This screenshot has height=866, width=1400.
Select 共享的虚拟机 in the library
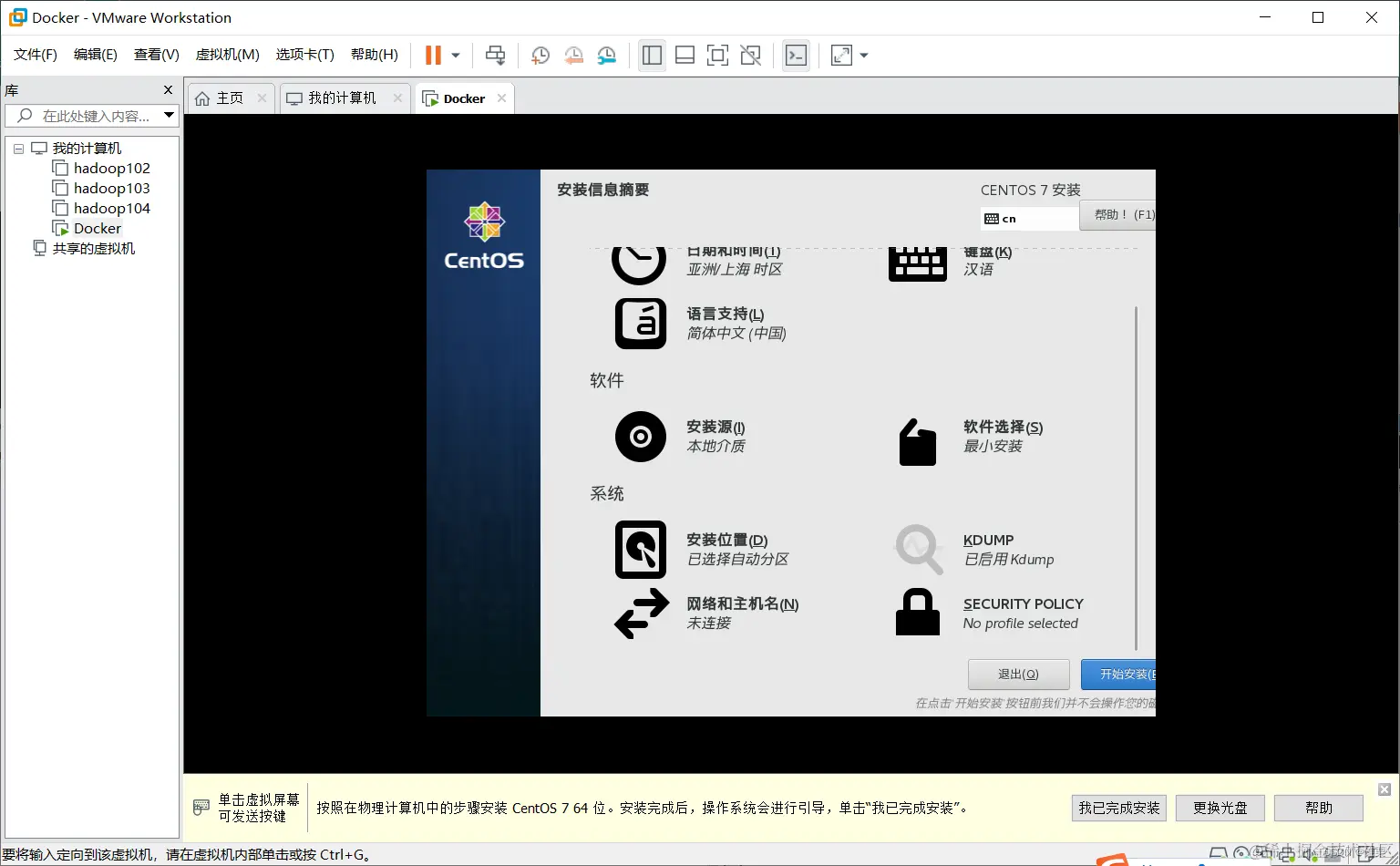pyautogui.click(x=94, y=248)
